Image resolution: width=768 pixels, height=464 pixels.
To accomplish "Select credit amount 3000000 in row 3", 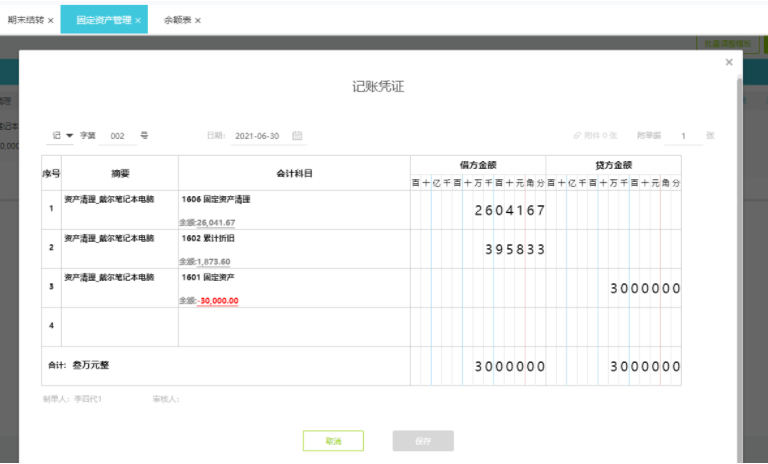I will point(645,289).
